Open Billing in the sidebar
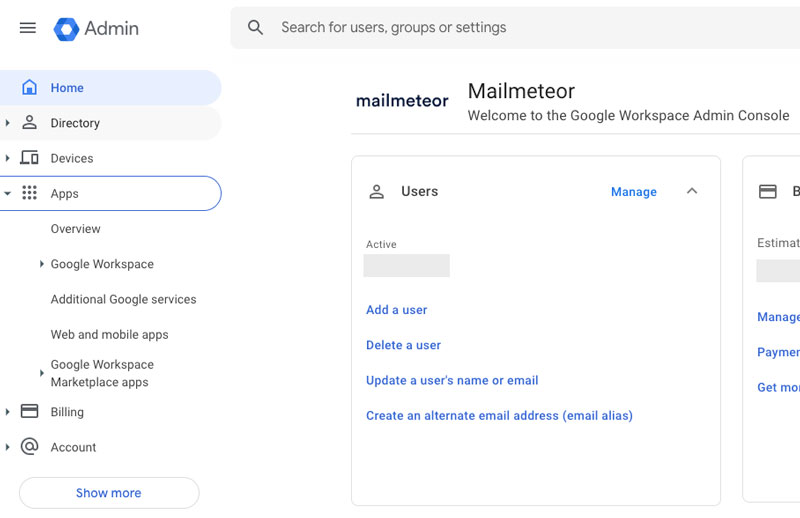Screen dimensions: 800x518 point(67,412)
